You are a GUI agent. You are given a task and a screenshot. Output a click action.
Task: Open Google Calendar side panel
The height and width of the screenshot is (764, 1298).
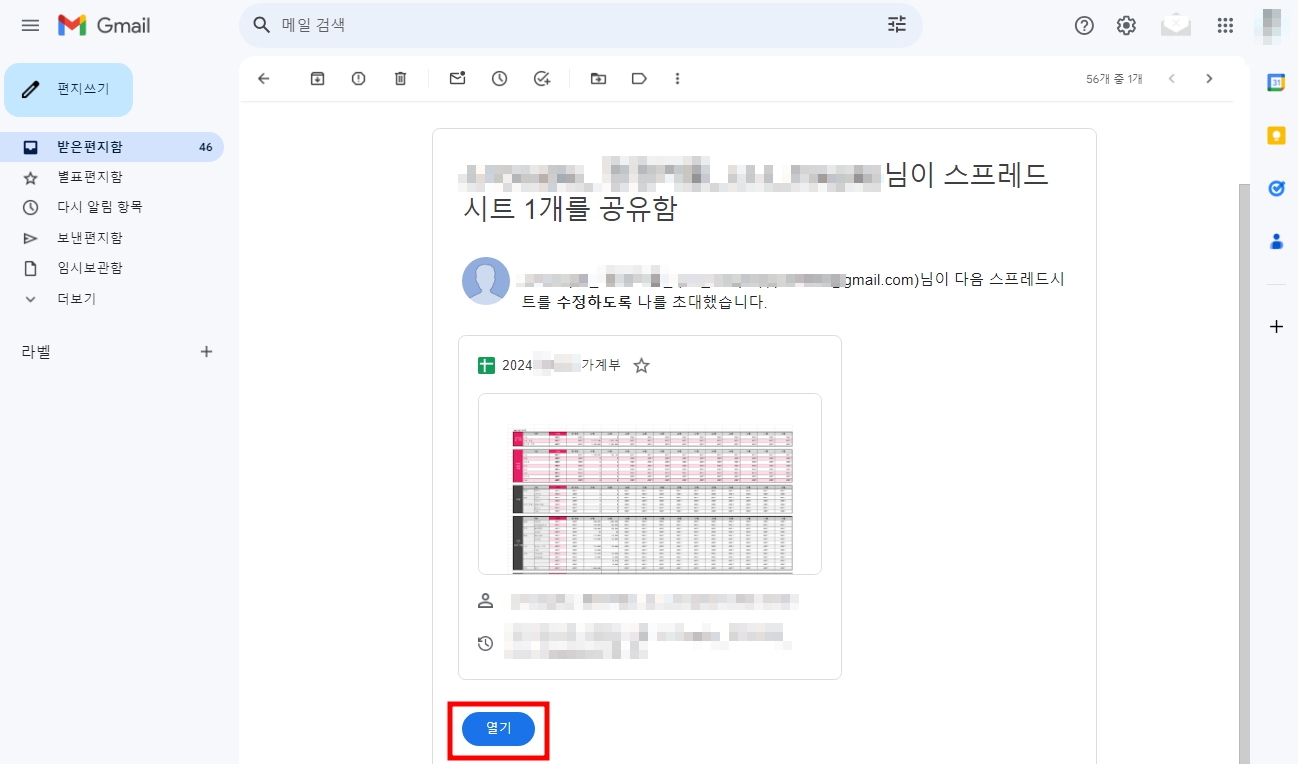coord(1276,83)
